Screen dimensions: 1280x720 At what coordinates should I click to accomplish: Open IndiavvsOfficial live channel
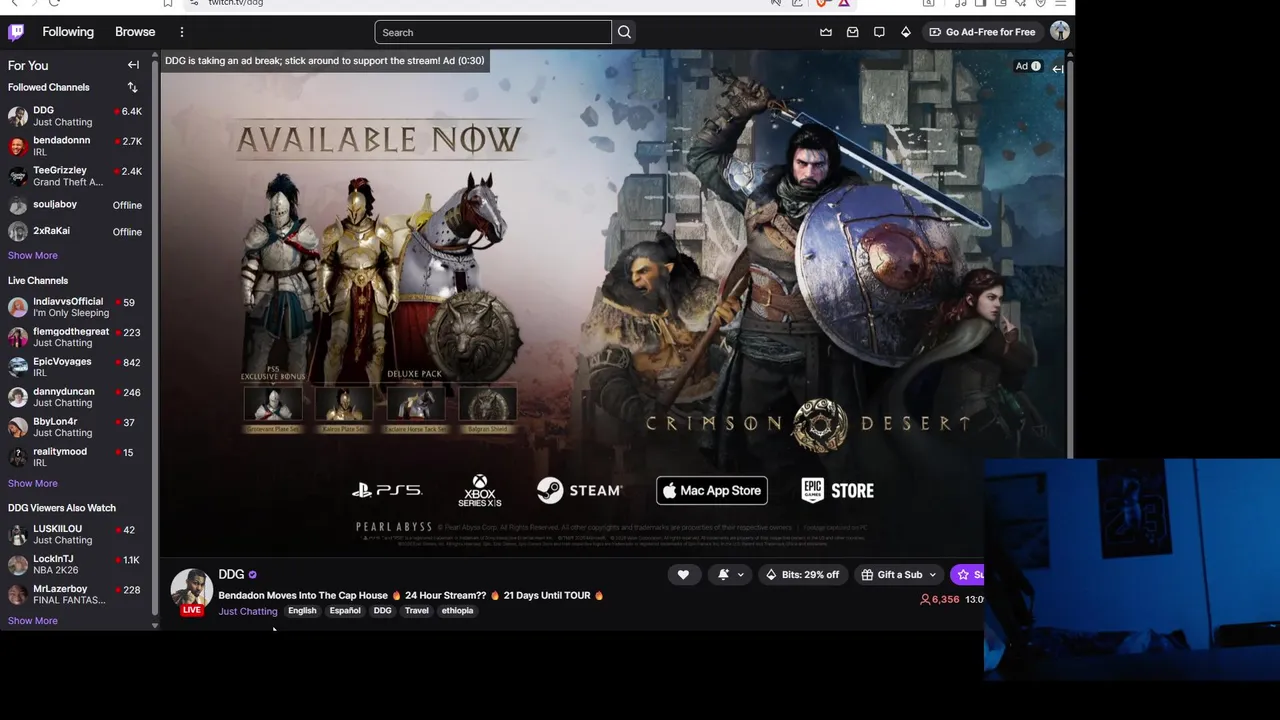(76, 307)
